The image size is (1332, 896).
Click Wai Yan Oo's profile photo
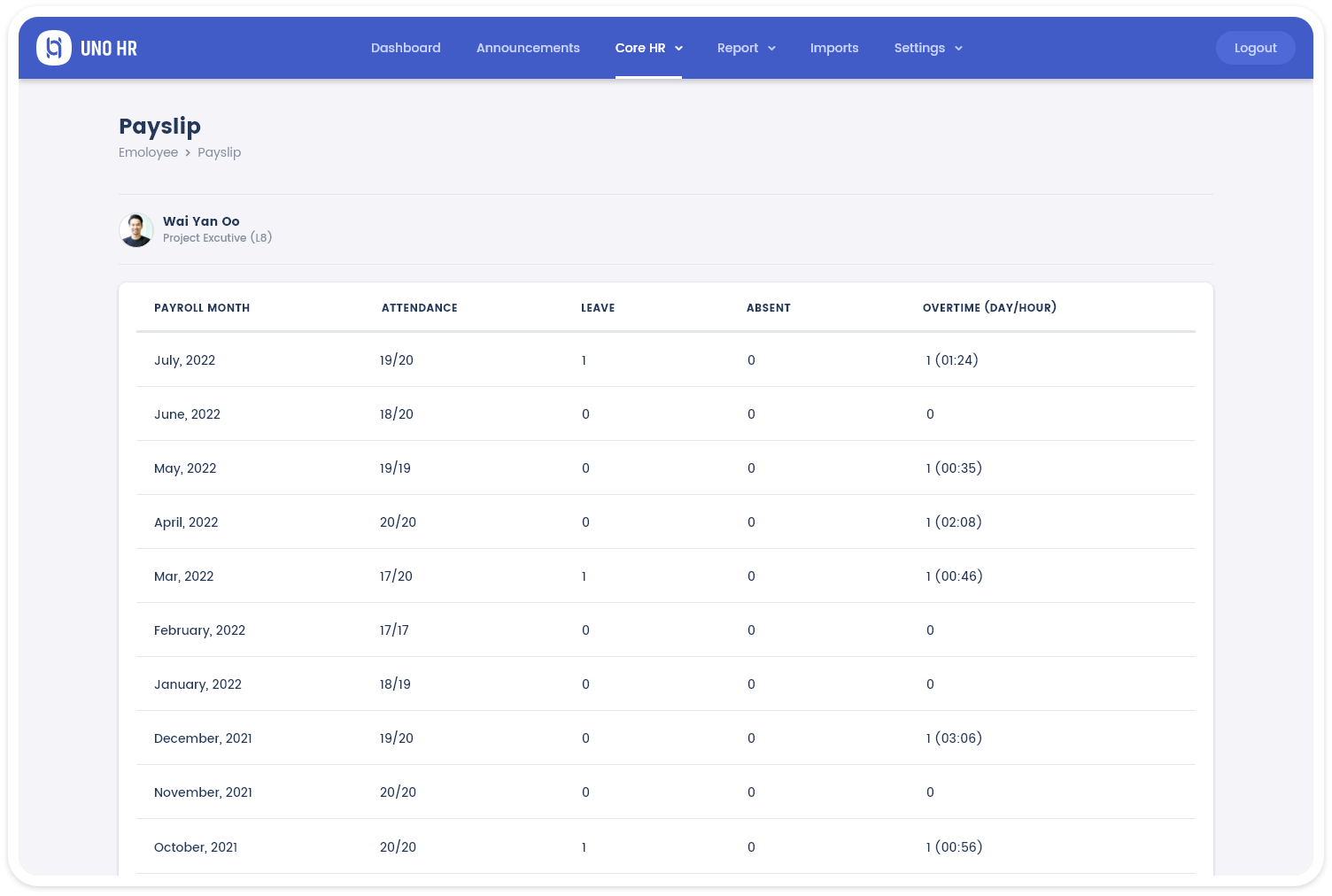click(136, 230)
